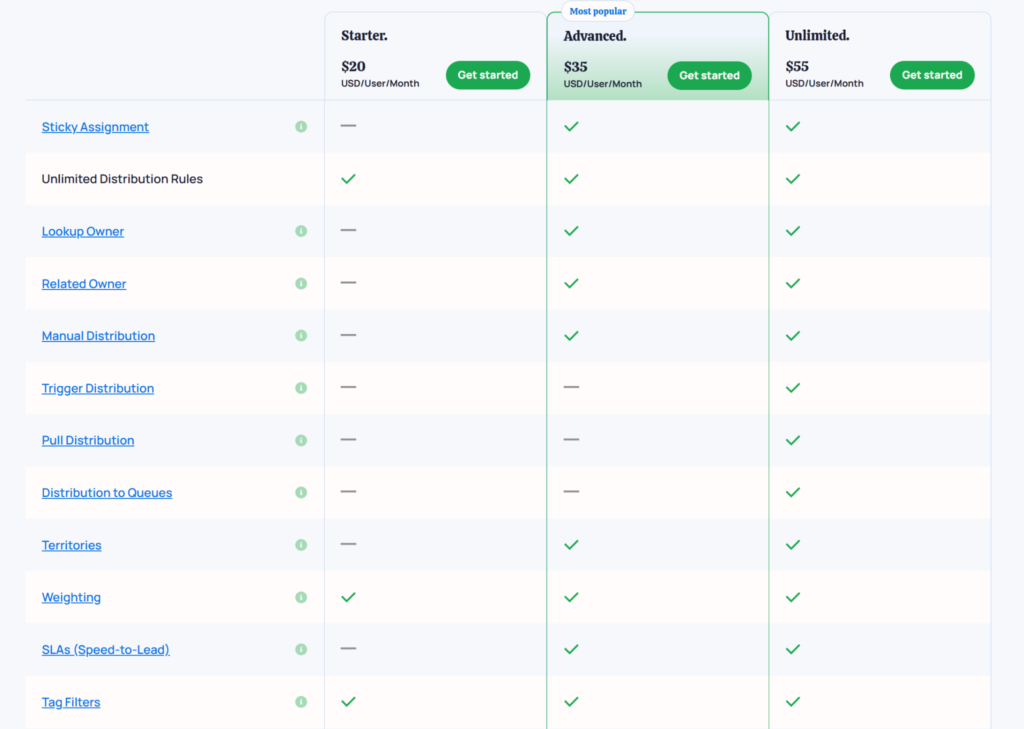Select the Unlimited Distribution Rules text

(x=122, y=179)
